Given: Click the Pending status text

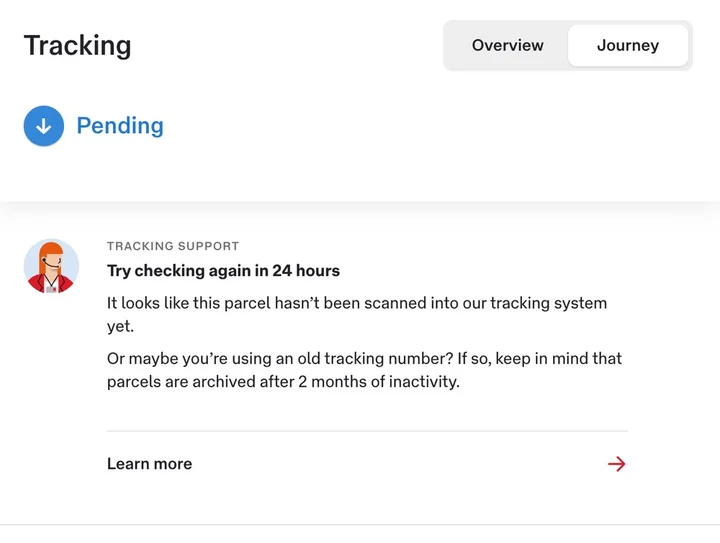Looking at the screenshot, I should pos(120,126).
